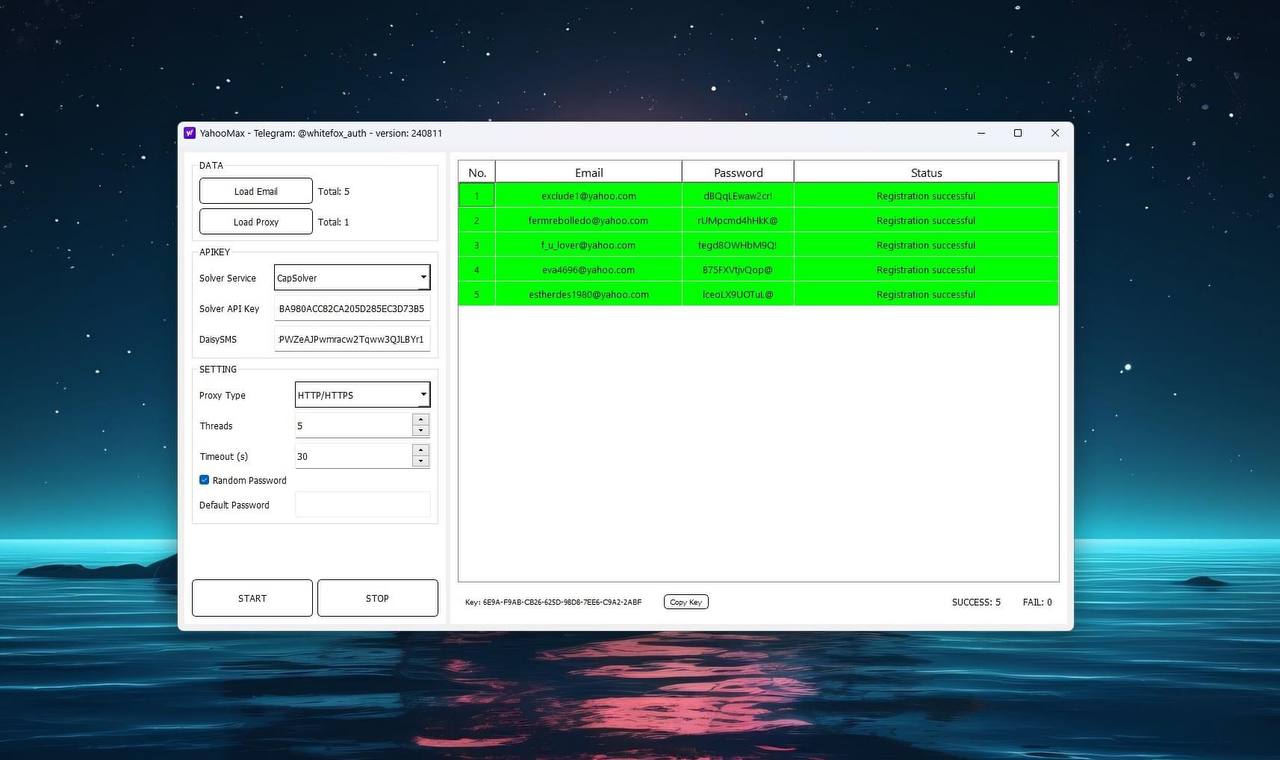Click row number 5 cell
The height and width of the screenshot is (760, 1280).
point(477,294)
